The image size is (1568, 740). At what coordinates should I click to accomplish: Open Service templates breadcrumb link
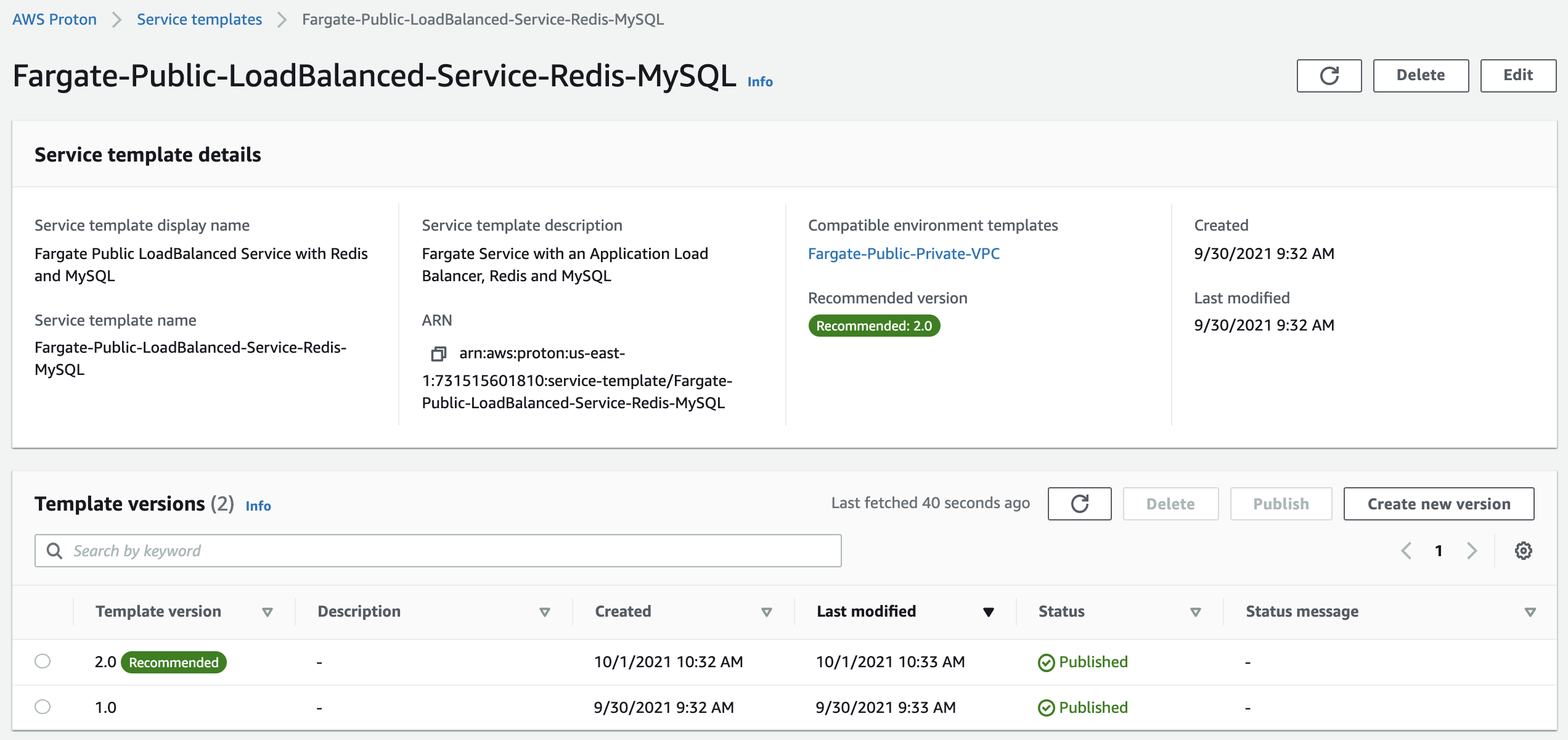point(199,20)
